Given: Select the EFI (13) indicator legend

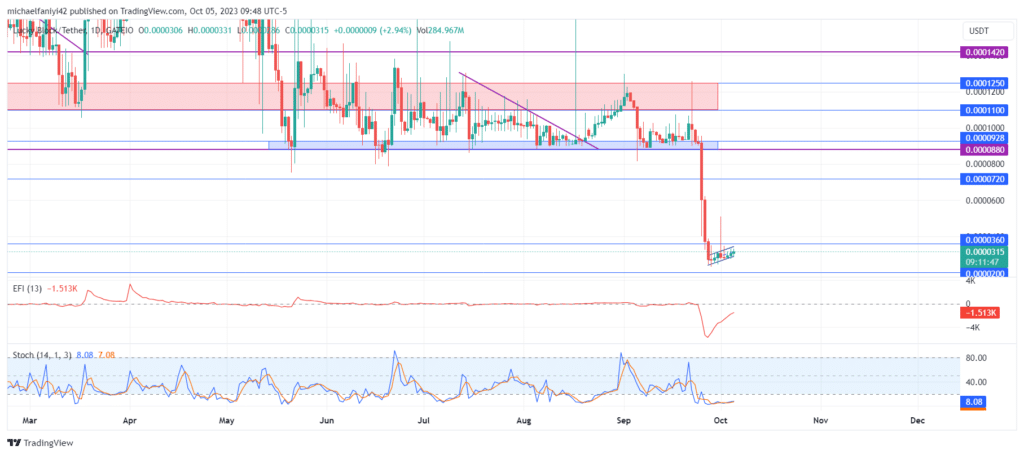Looking at the screenshot, I should tap(47, 289).
